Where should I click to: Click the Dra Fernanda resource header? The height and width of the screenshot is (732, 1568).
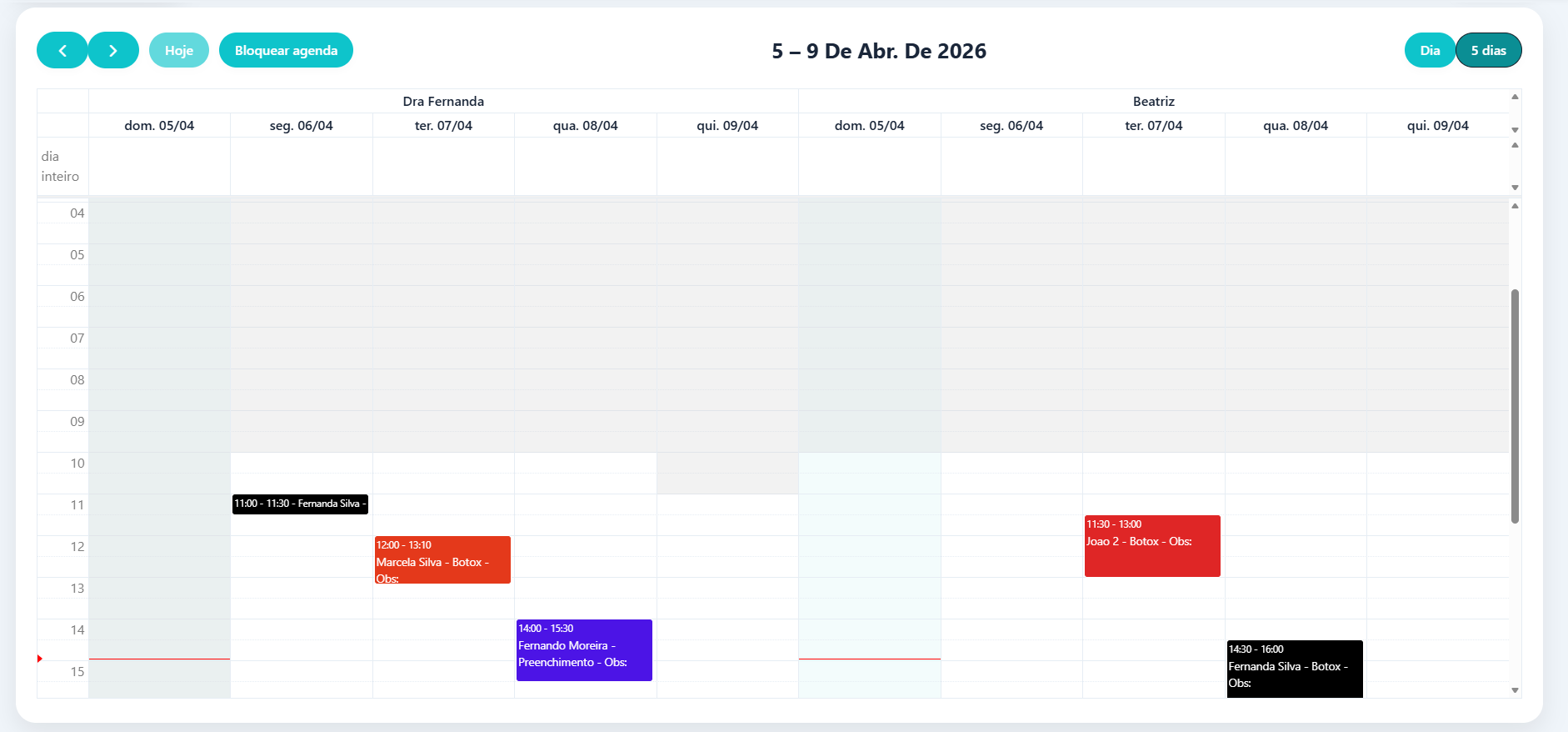pyautogui.click(x=443, y=102)
